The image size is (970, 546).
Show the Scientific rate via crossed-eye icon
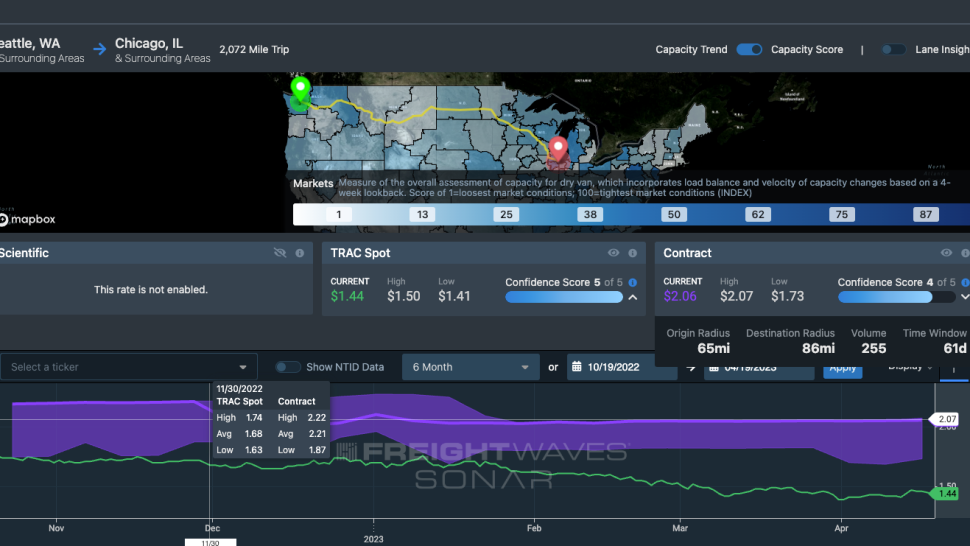click(280, 253)
